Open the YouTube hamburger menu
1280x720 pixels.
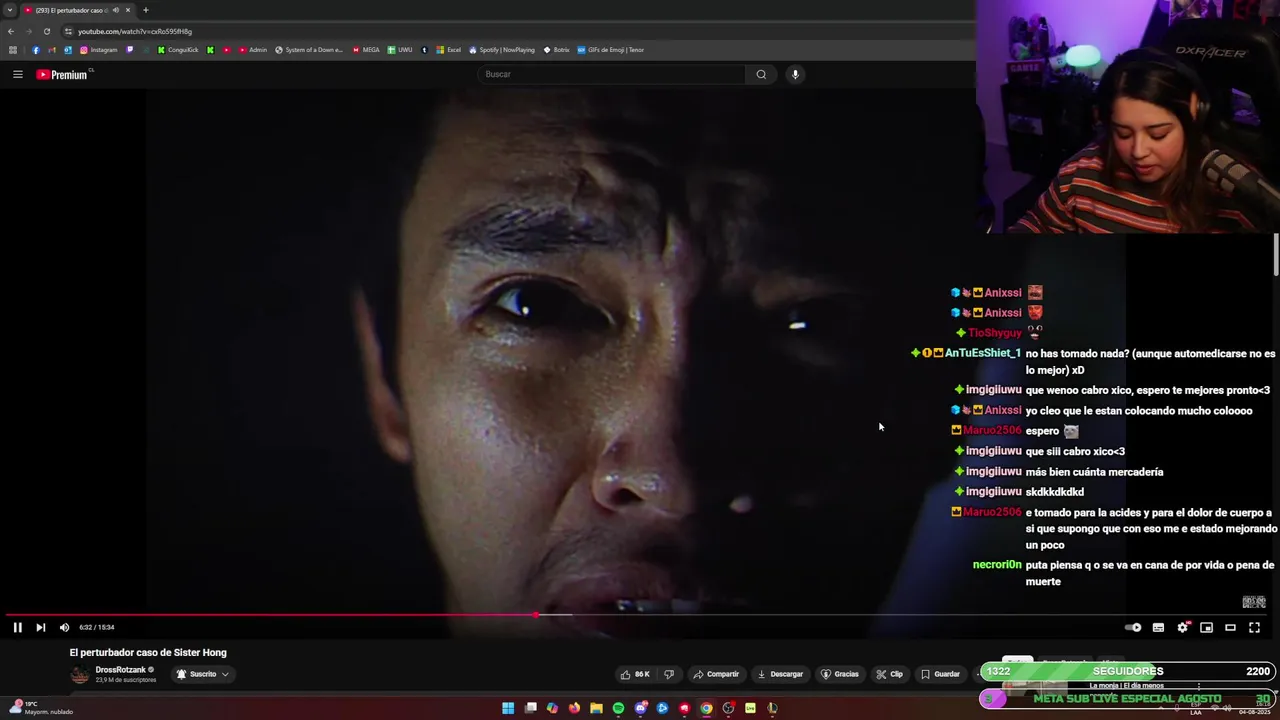pyautogui.click(x=17, y=74)
